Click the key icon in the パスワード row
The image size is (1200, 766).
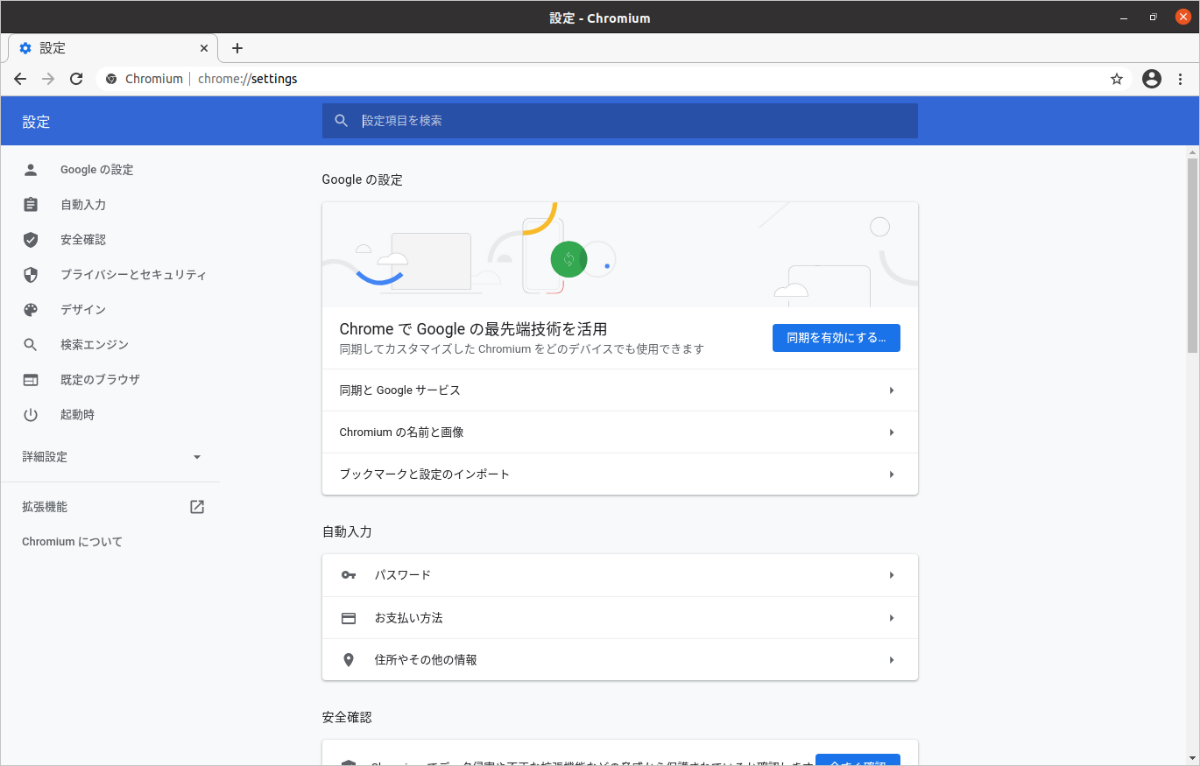point(349,575)
